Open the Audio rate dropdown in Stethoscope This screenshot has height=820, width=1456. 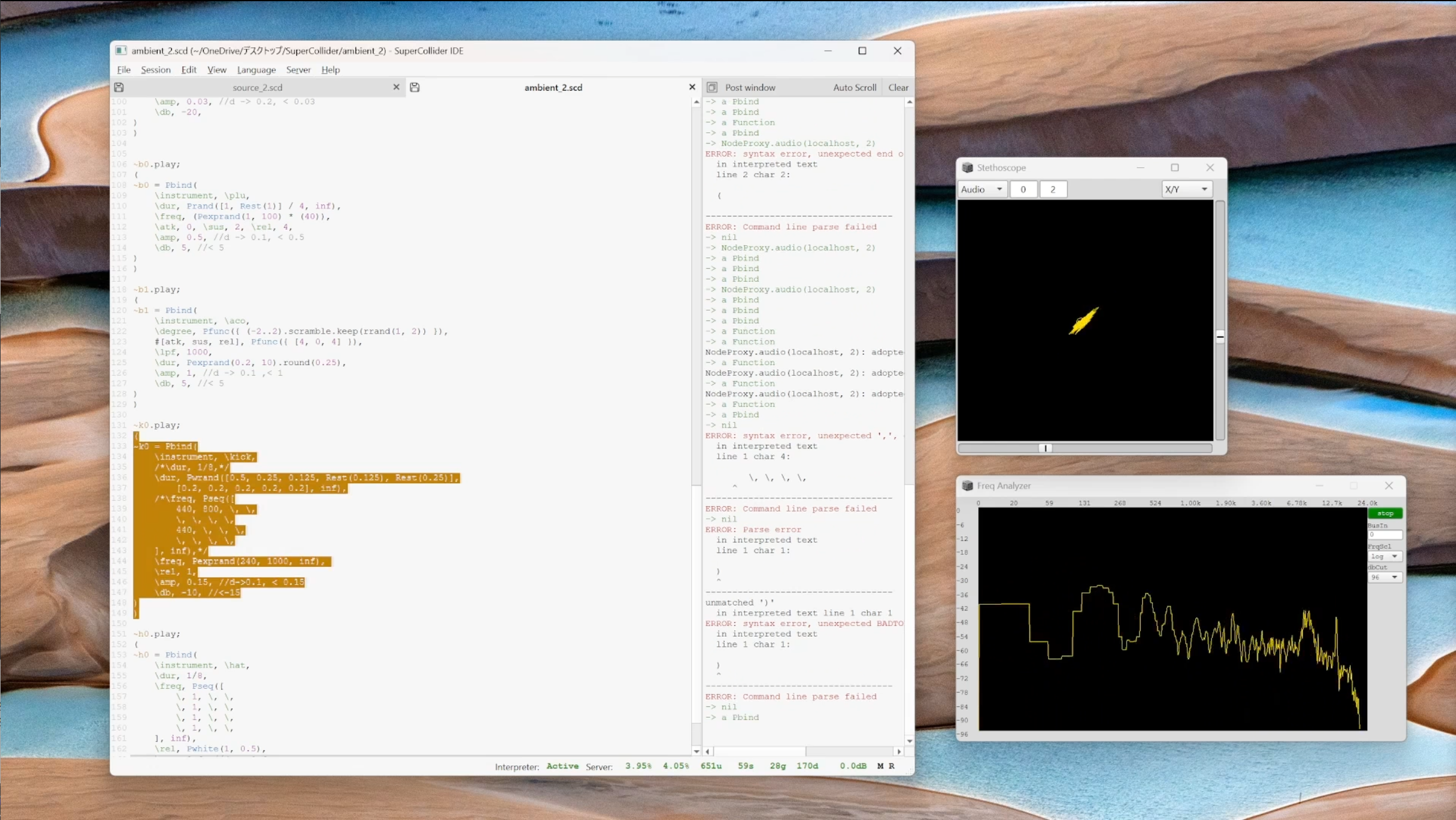coord(982,189)
